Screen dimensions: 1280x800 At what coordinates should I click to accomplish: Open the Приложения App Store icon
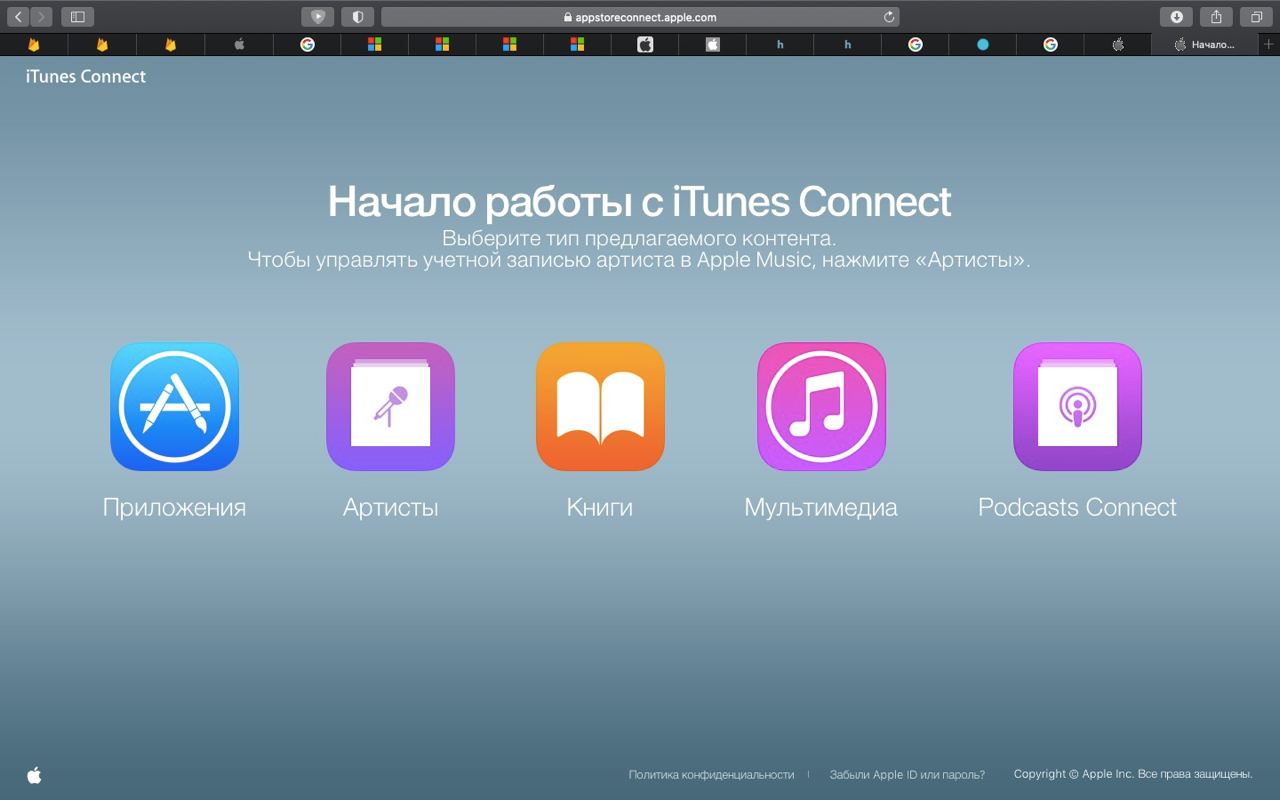pyautogui.click(x=174, y=406)
